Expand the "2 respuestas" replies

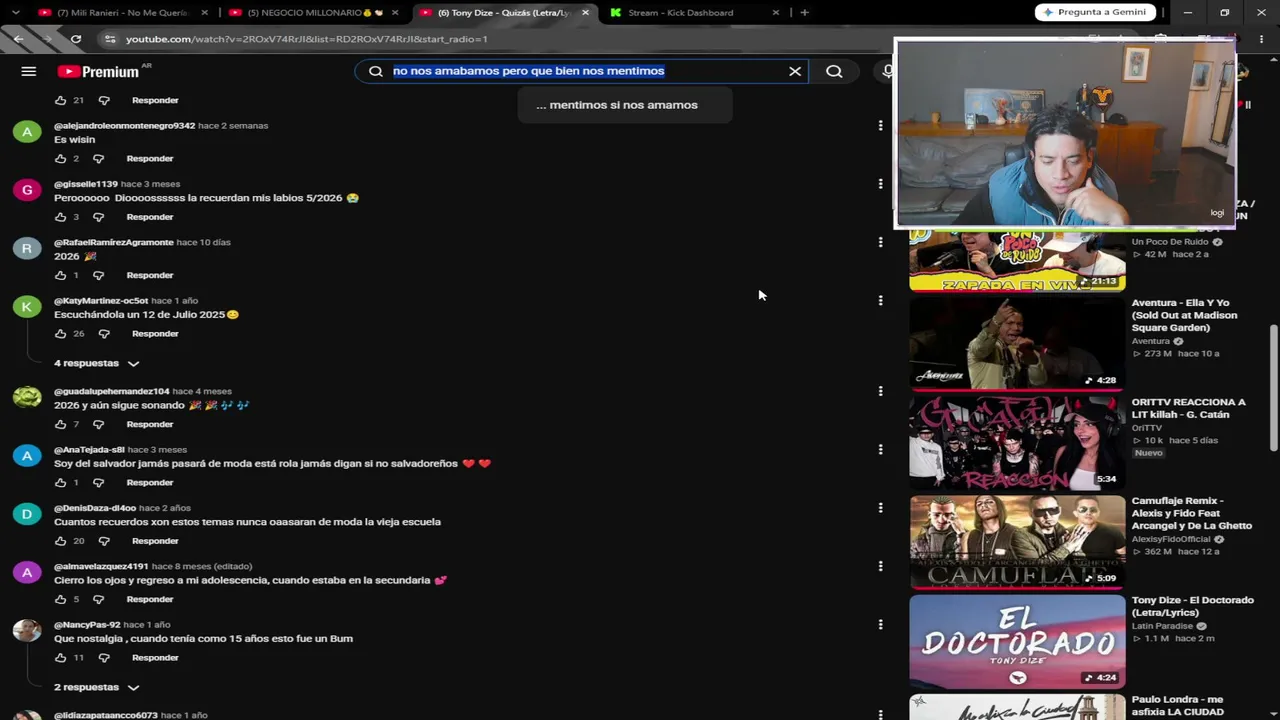(96, 687)
